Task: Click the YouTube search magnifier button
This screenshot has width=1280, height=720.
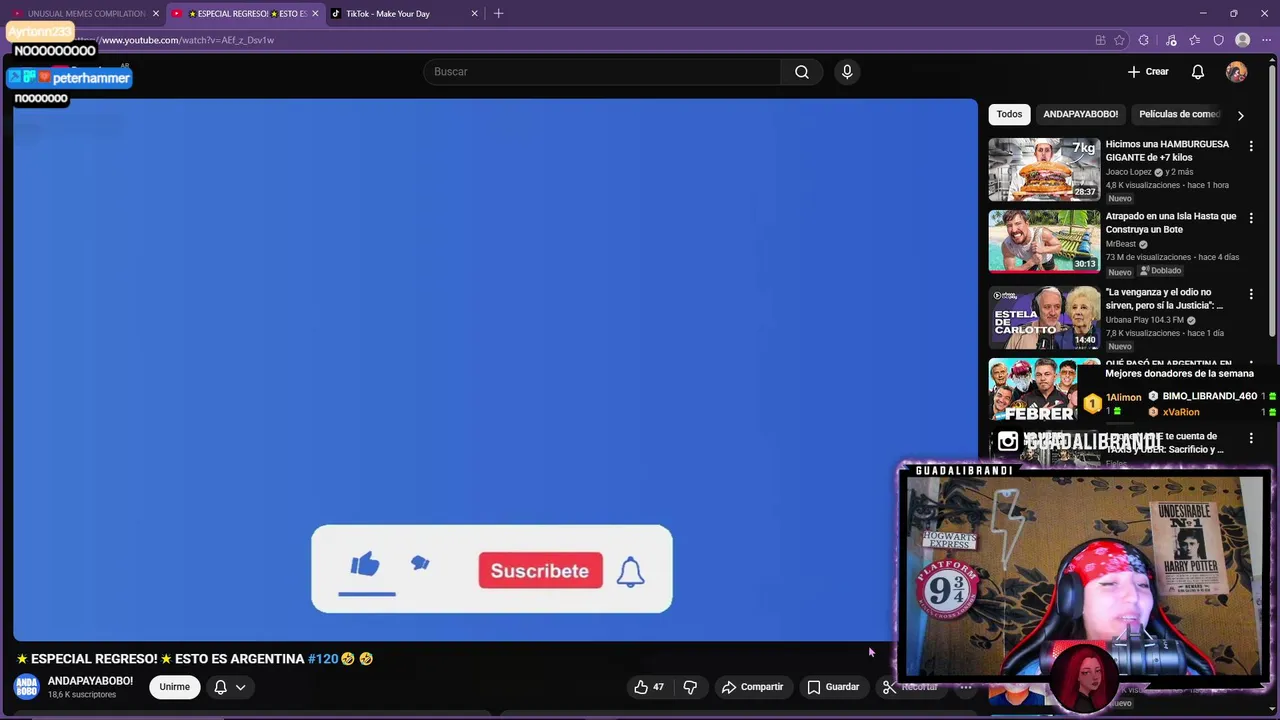Action: (801, 72)
